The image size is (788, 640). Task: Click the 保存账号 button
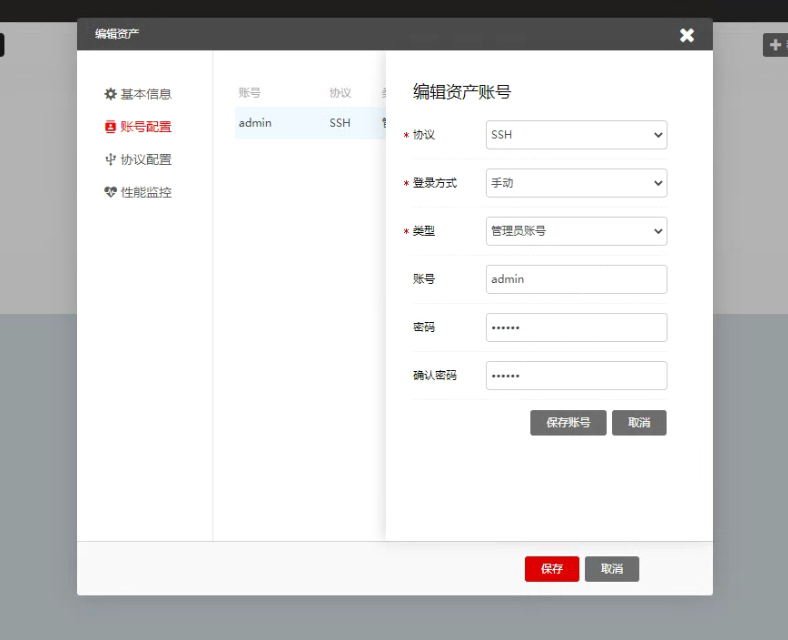pos(568,422)
